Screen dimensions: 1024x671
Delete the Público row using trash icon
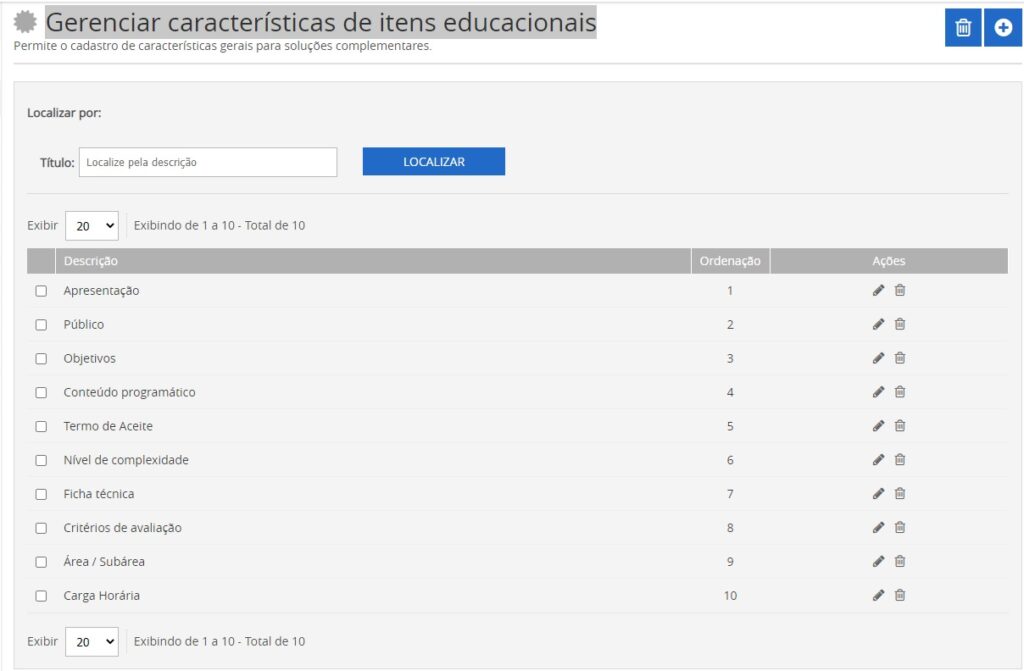coord(900,325)
